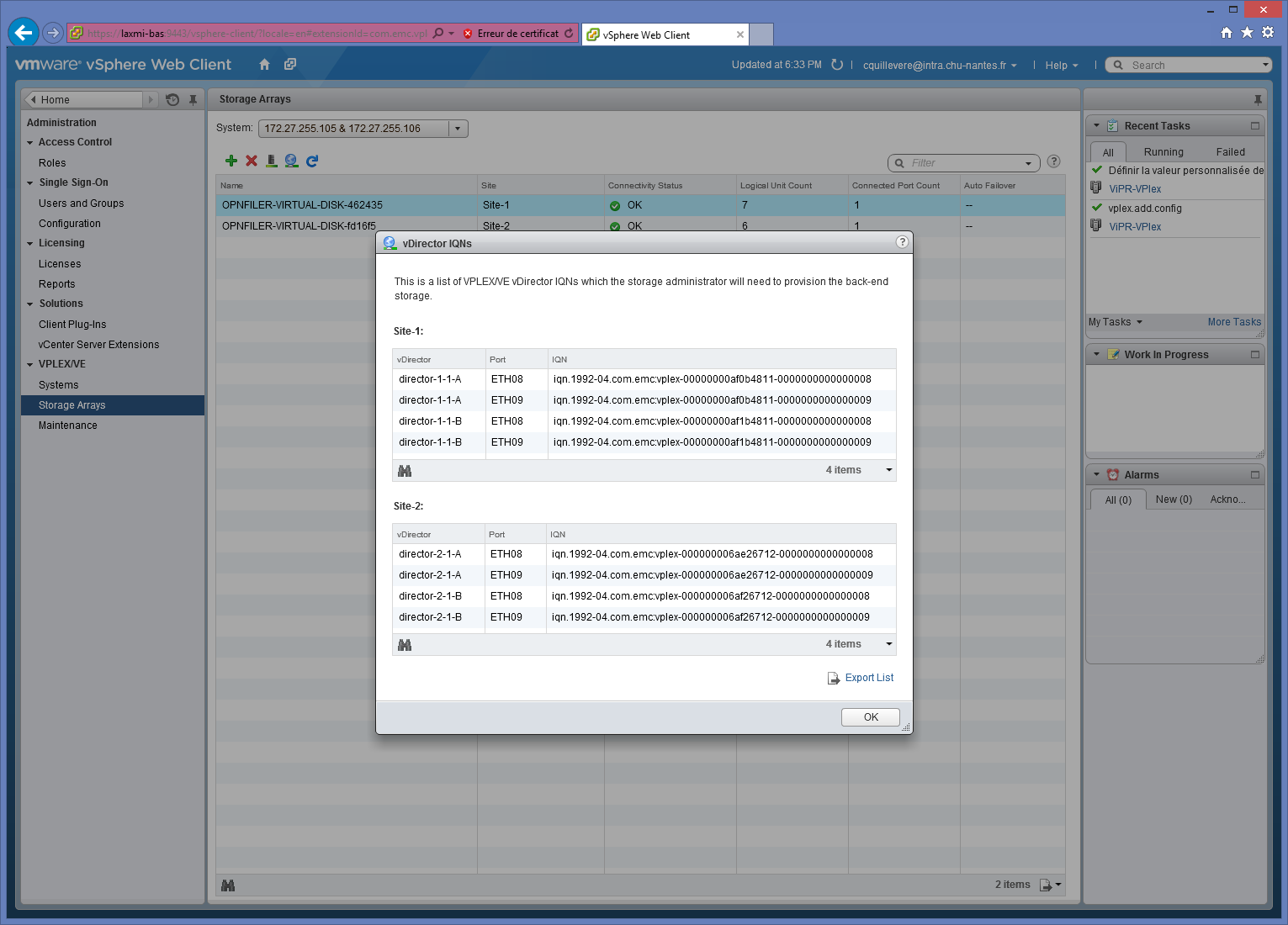1288x925 pixels.
Task: Open Users and Groups in navigator
Action: pos(81,203)
